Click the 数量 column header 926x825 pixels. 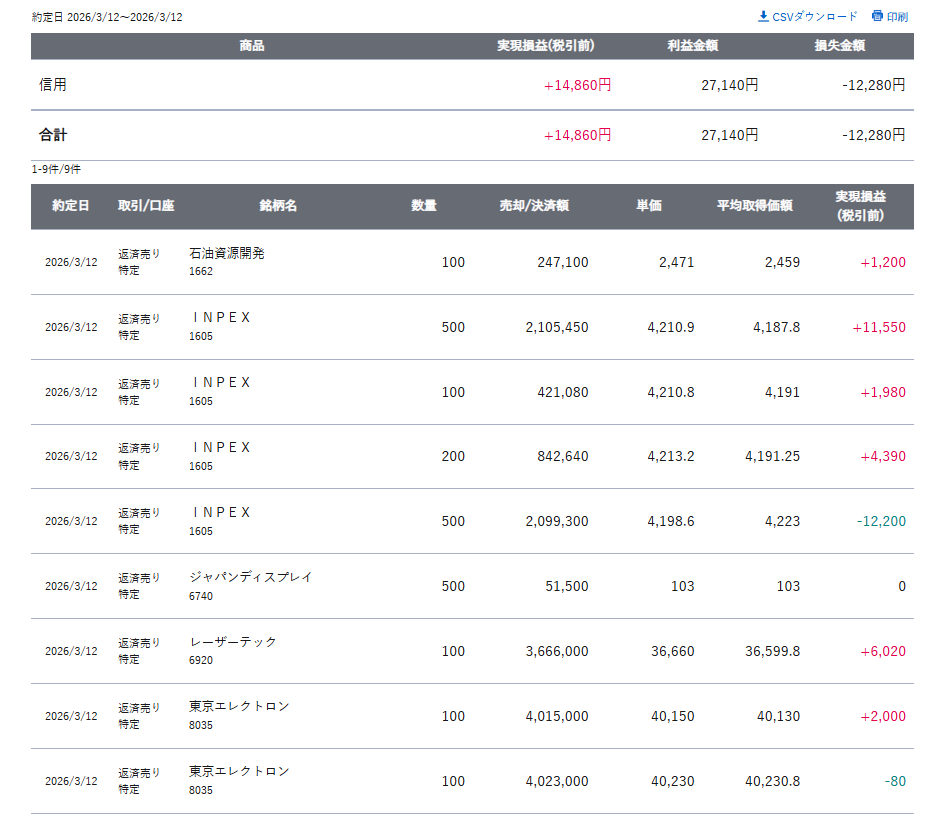[x=424, y=206]
